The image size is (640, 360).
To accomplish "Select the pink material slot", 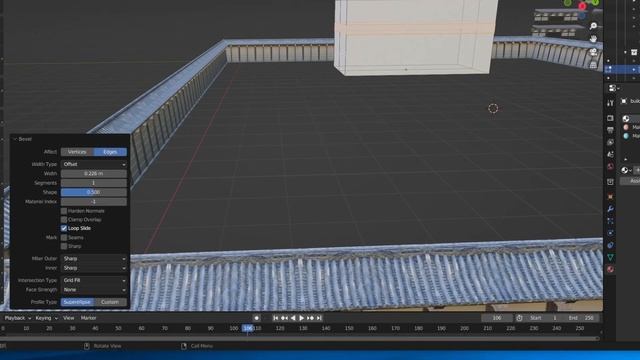I will point(626,127).
